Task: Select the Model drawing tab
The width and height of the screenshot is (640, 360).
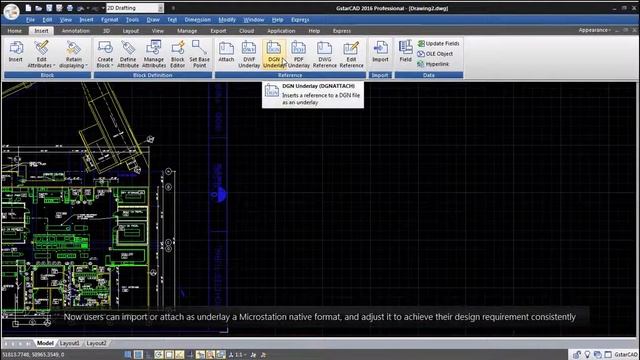Action: (x=45, y=343)
